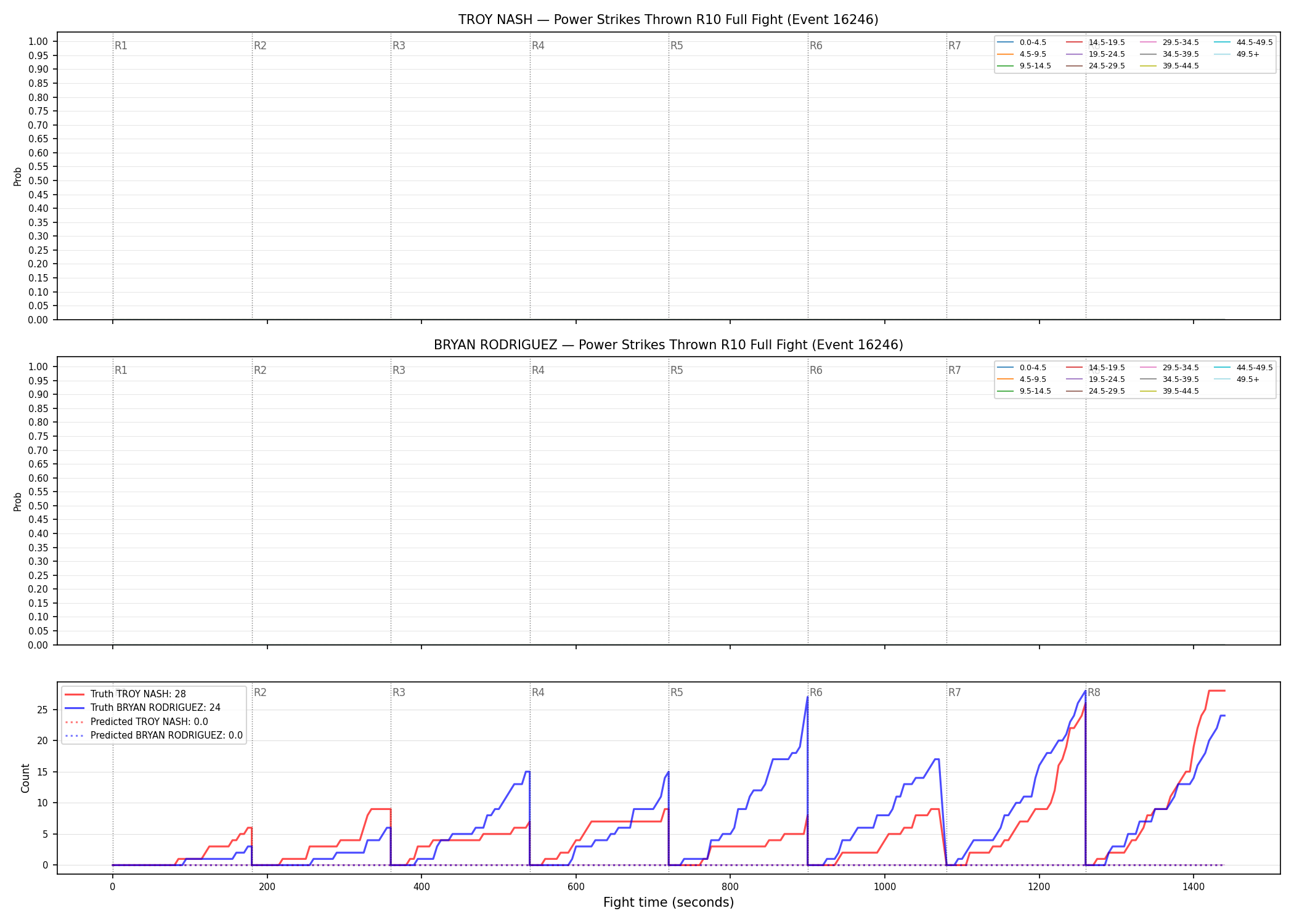This screenshot has width=1294, height=924.
Task: Click the '0.50' tick on the BRYAN RODRIGUEZ Prob axis
Action: (38, 506)
